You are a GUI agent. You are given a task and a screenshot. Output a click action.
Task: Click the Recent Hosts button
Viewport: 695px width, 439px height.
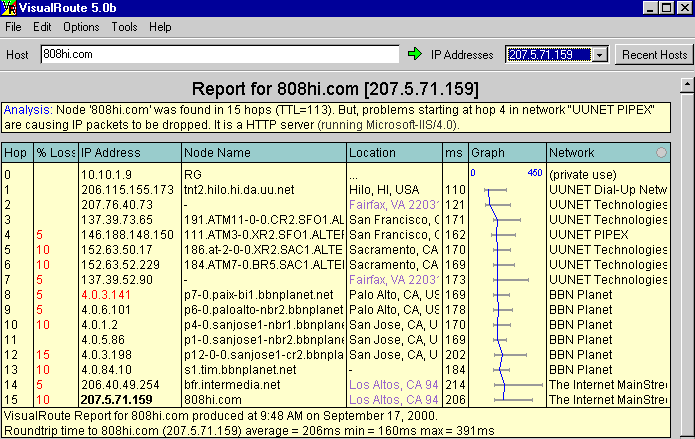click(654, 55)
